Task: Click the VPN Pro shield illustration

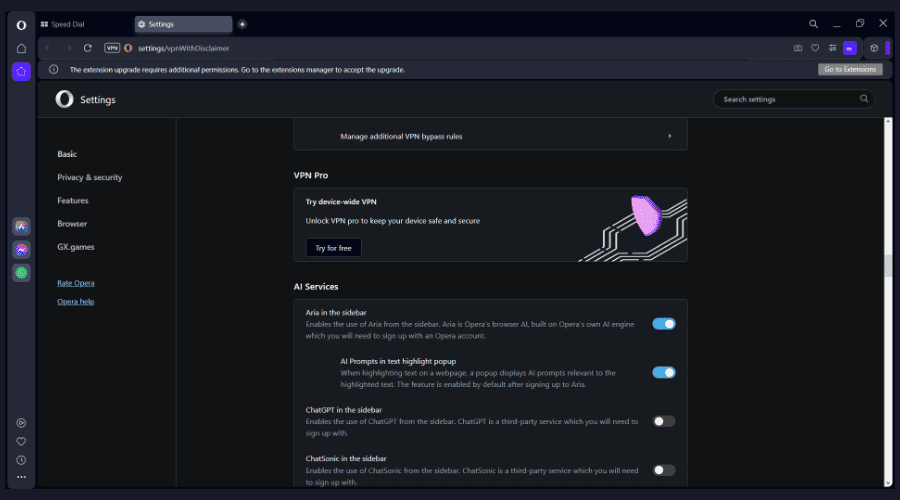Action: (646, 215)
